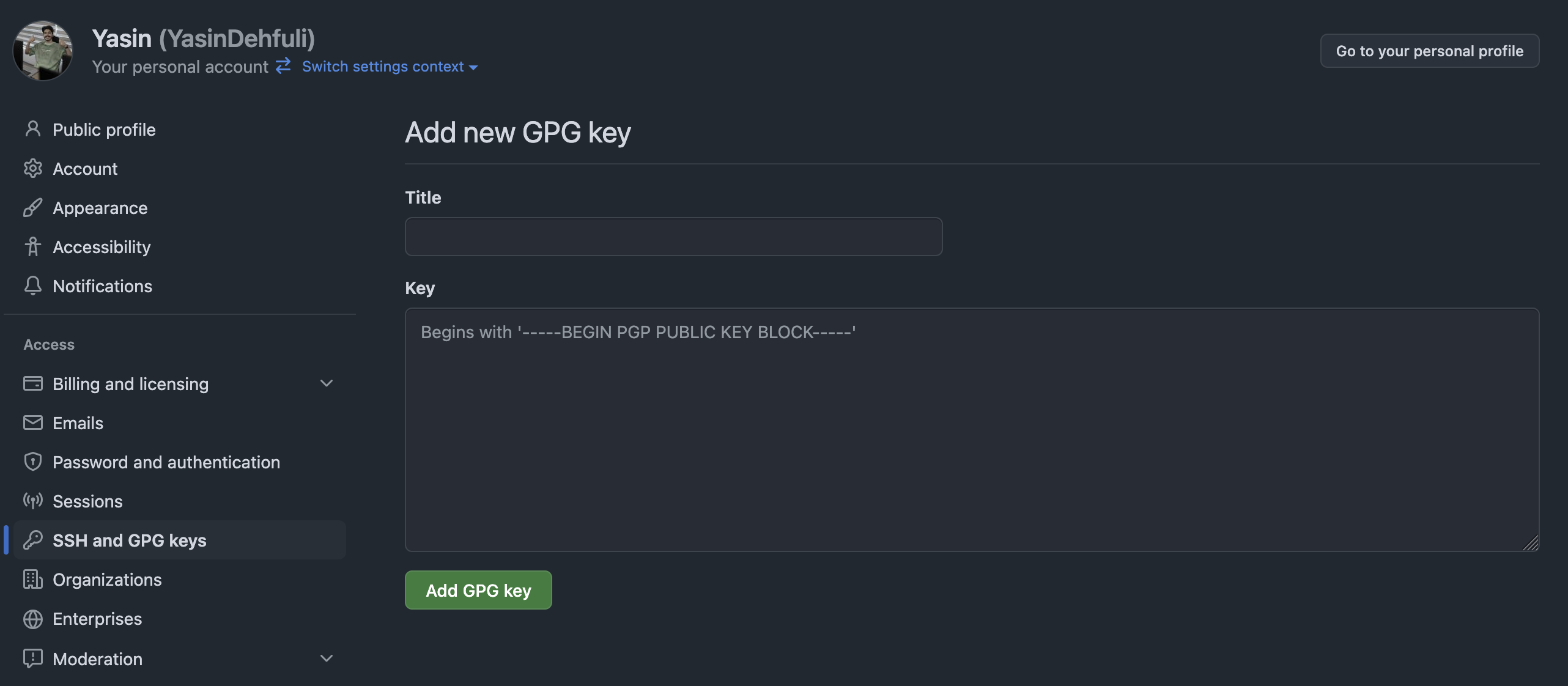Open the Account settings page
The width and height of the screenshot is (1568, 686).
point(85,169)
